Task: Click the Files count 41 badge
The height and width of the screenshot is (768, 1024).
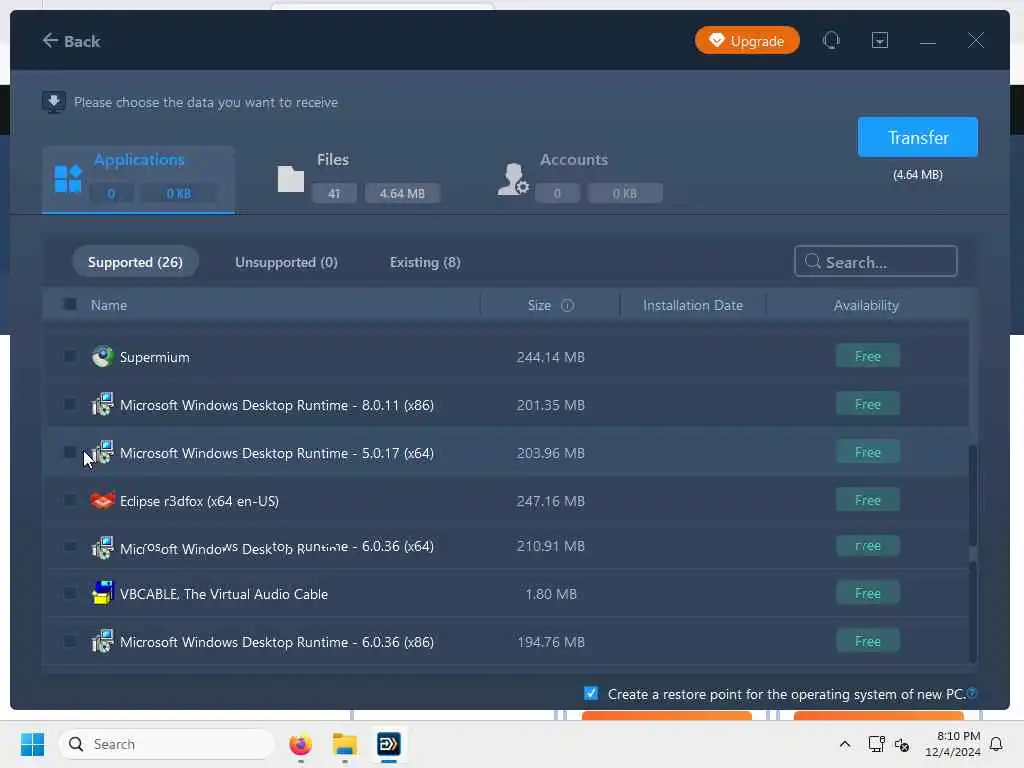Action: tap(334, 193)
